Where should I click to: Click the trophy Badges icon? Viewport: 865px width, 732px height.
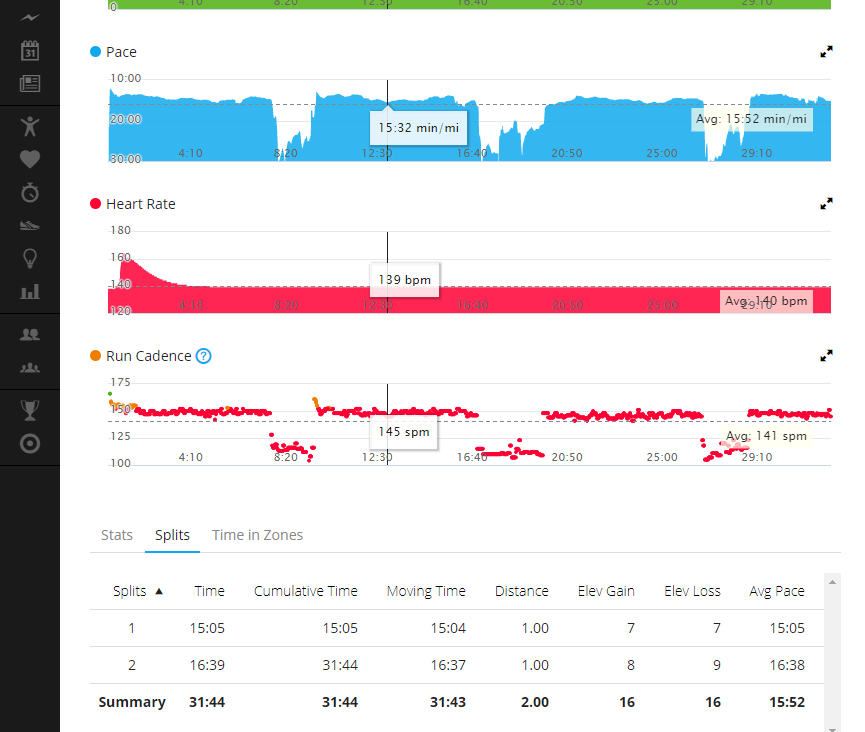pyautogui.click(x=30, y=410)
